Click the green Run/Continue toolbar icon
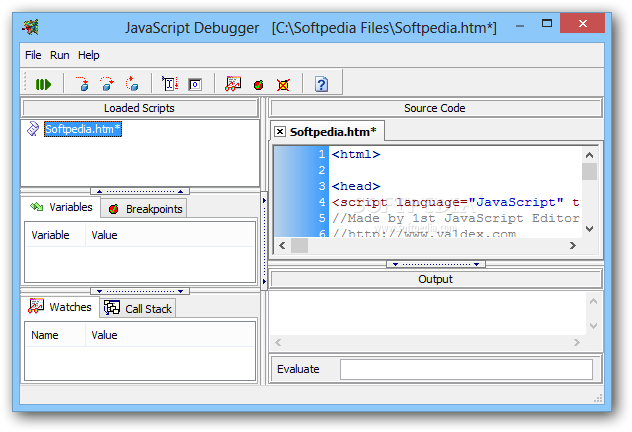 pyautogui.click(x=43, y=85)
